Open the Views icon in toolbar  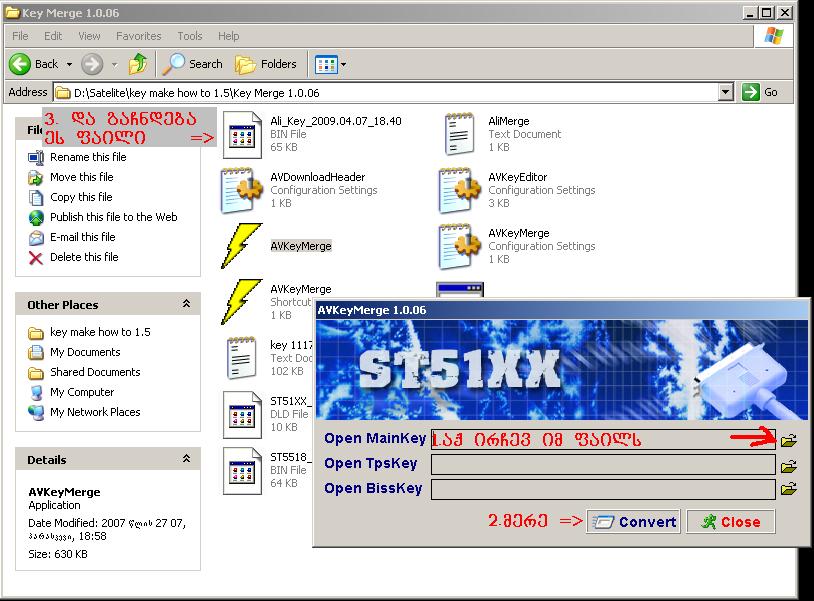pyautogui.click(x=326, y=64)
